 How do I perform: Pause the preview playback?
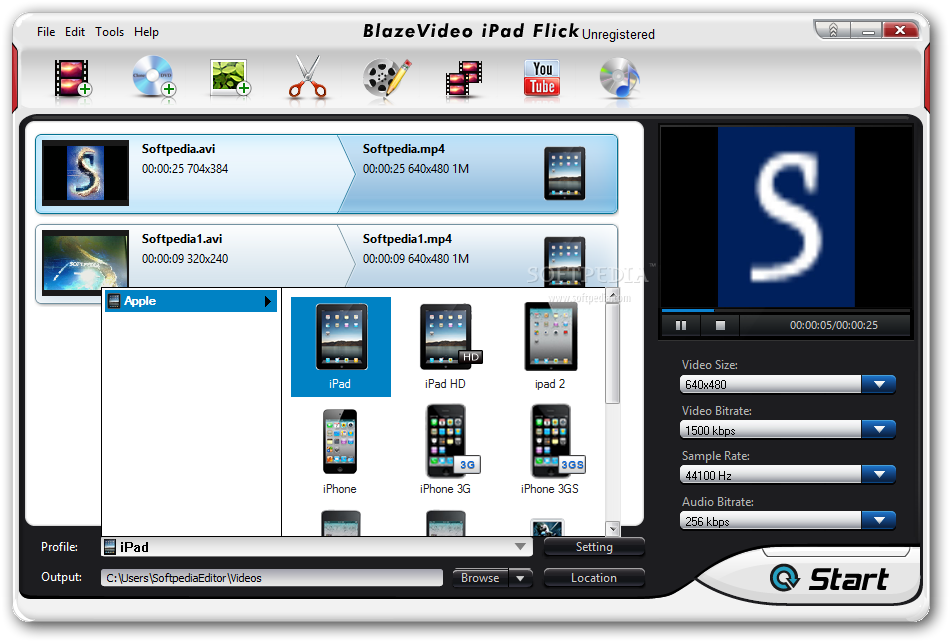pyautogui.click(x=681, y=325)
